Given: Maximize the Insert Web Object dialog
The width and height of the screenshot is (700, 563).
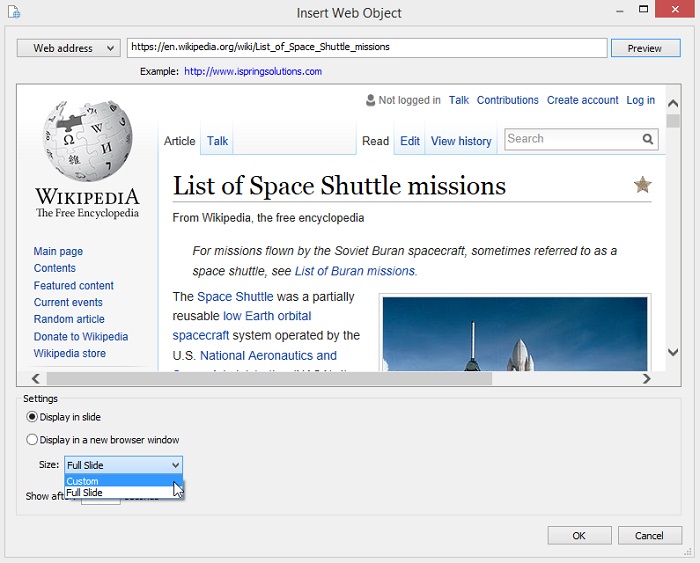Looking at the screenshot, I should (x=643, y=9).
